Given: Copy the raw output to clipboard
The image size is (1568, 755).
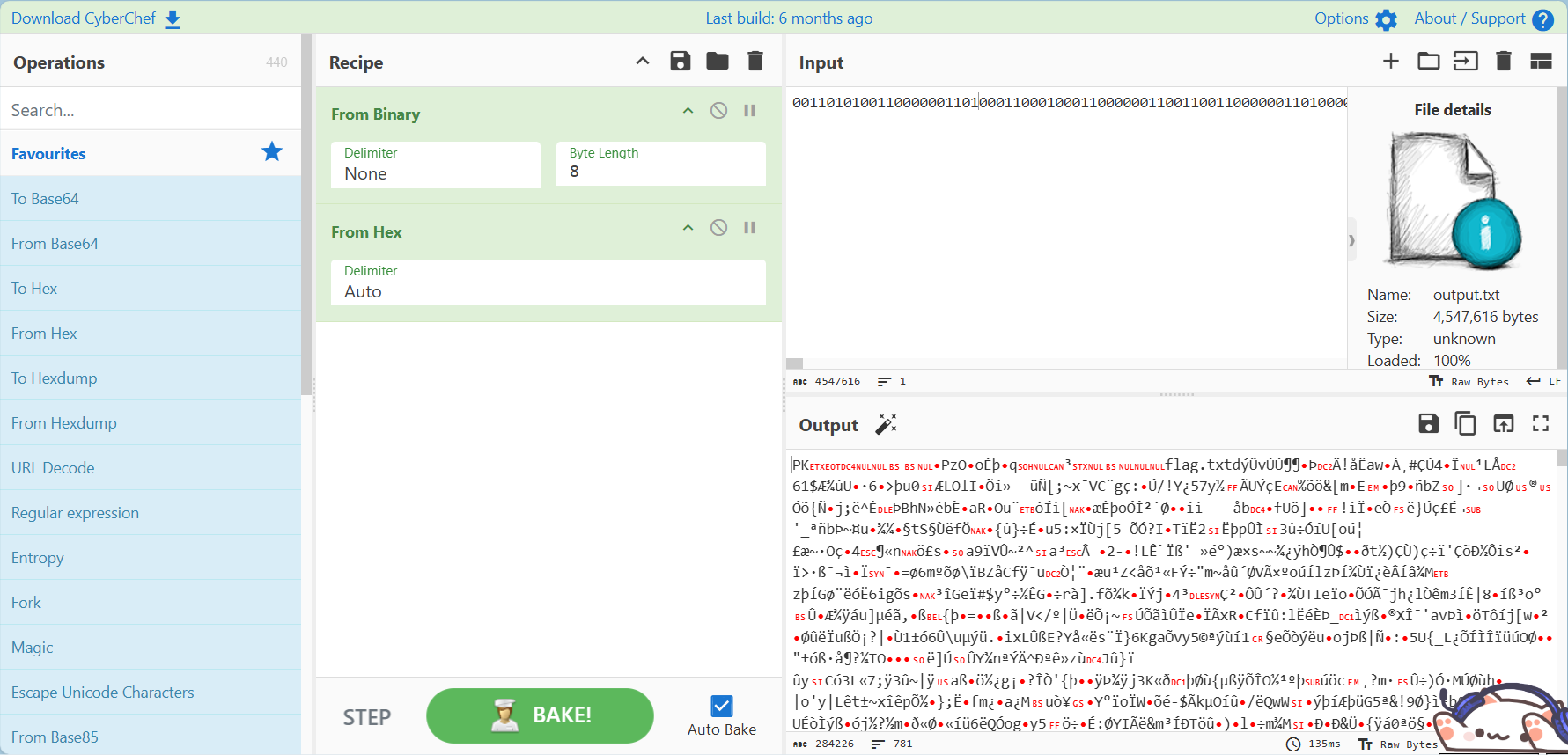Looking at the screenshot, I should point(1466,424).
